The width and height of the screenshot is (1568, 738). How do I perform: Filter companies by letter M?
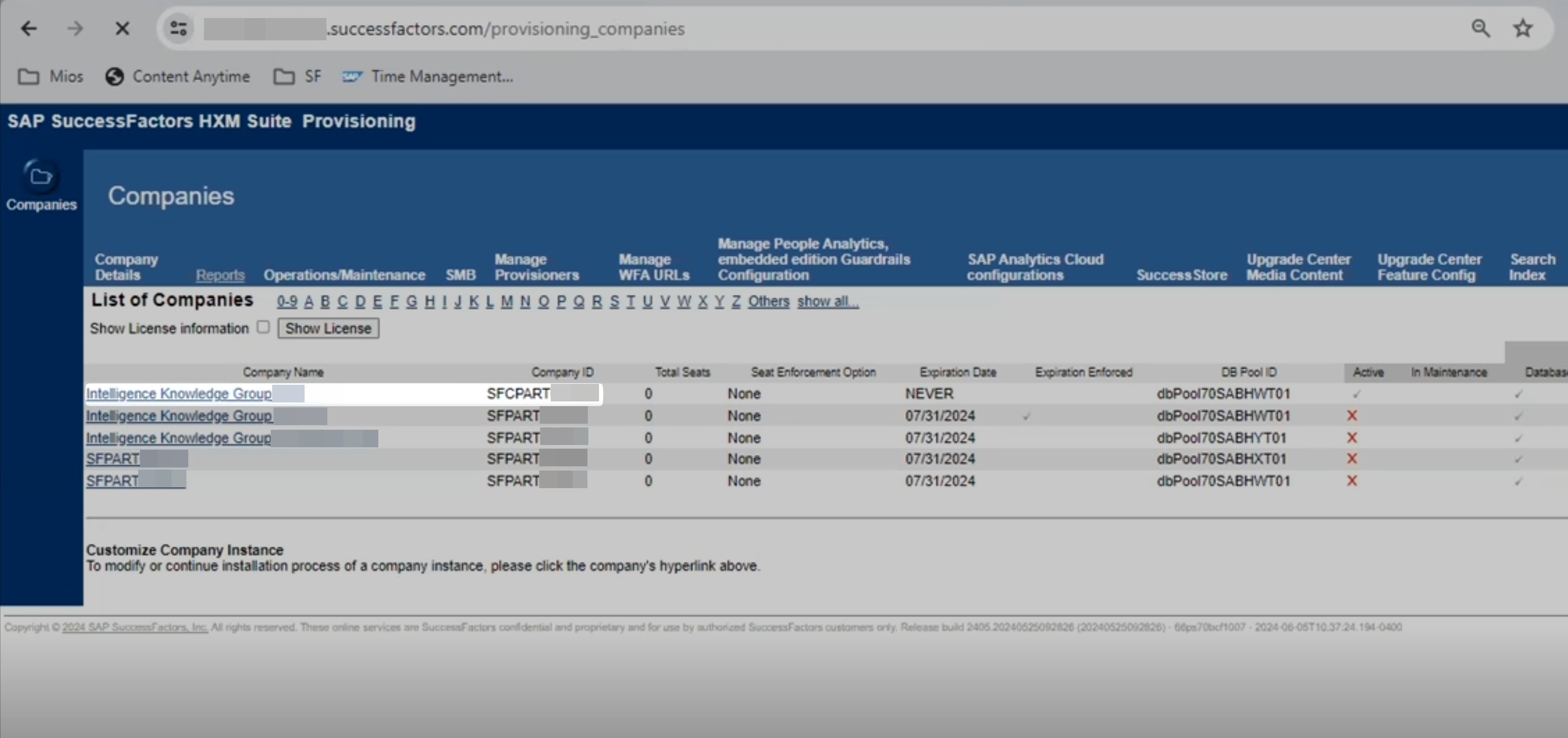coord(506,301)
